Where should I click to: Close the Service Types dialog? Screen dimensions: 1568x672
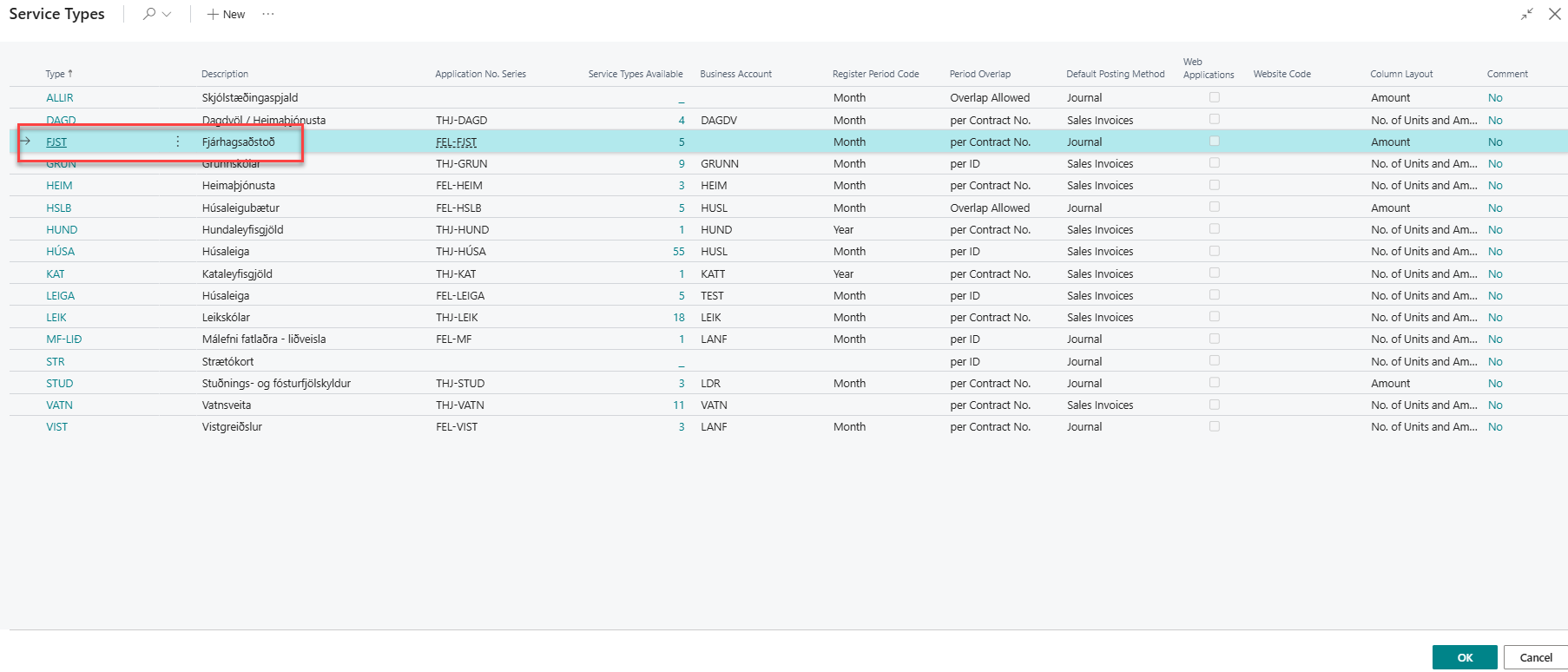[x=1554, y=14]
